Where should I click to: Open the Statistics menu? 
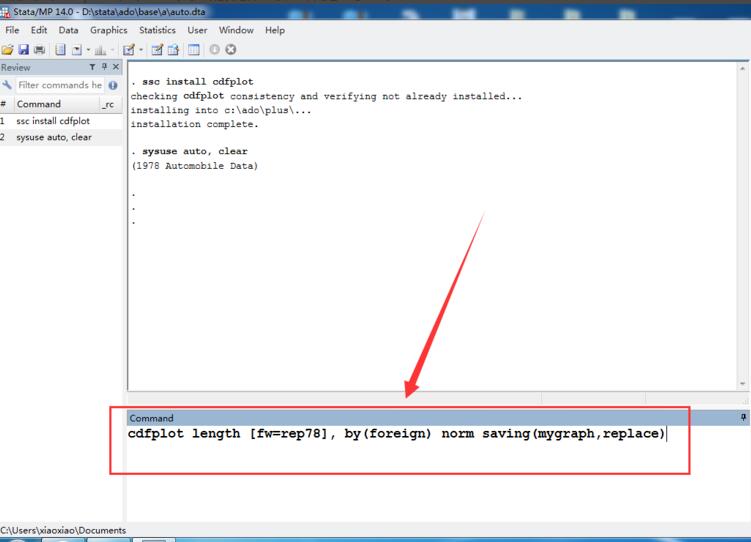[157, 30]
